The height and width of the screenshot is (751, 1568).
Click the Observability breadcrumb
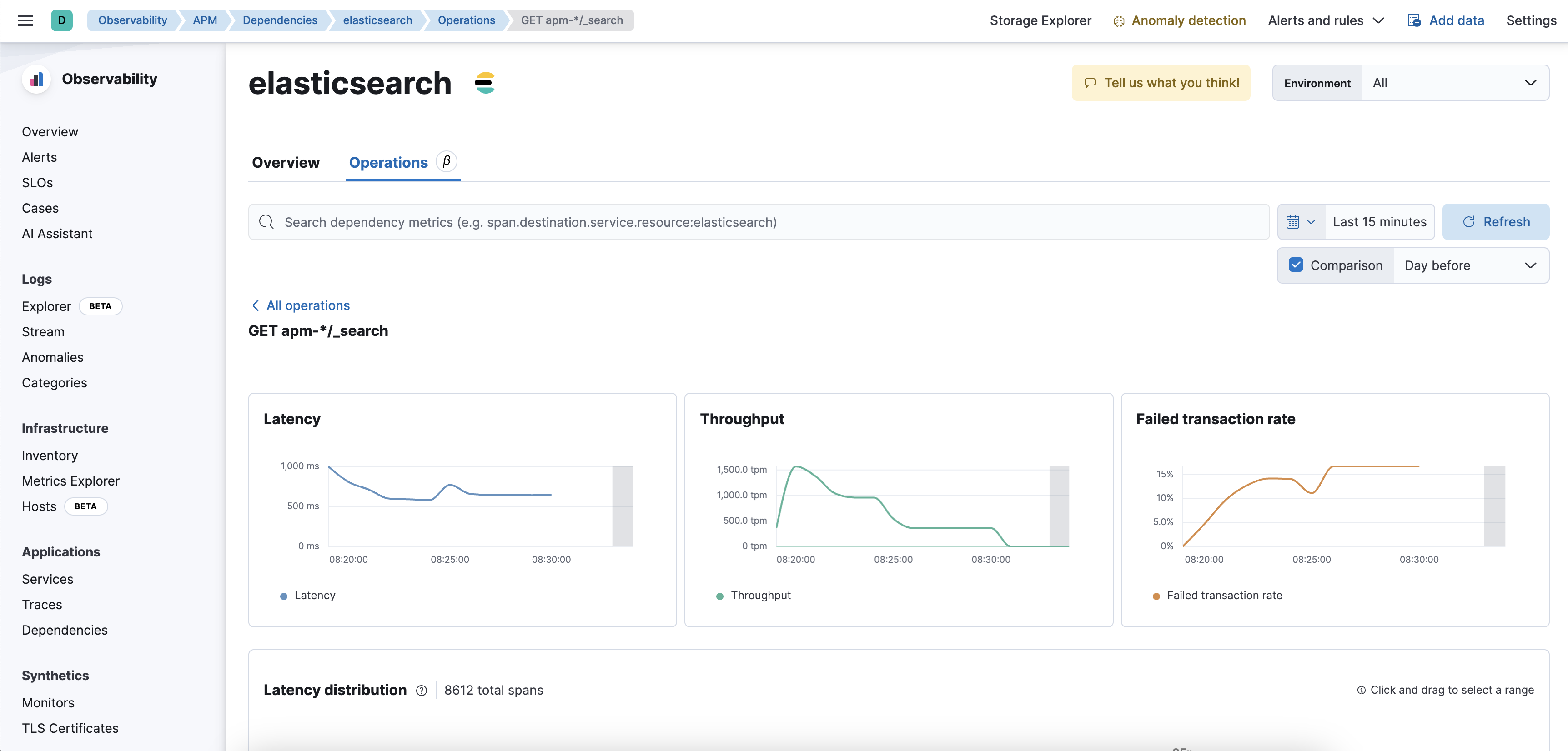(132, 21)
